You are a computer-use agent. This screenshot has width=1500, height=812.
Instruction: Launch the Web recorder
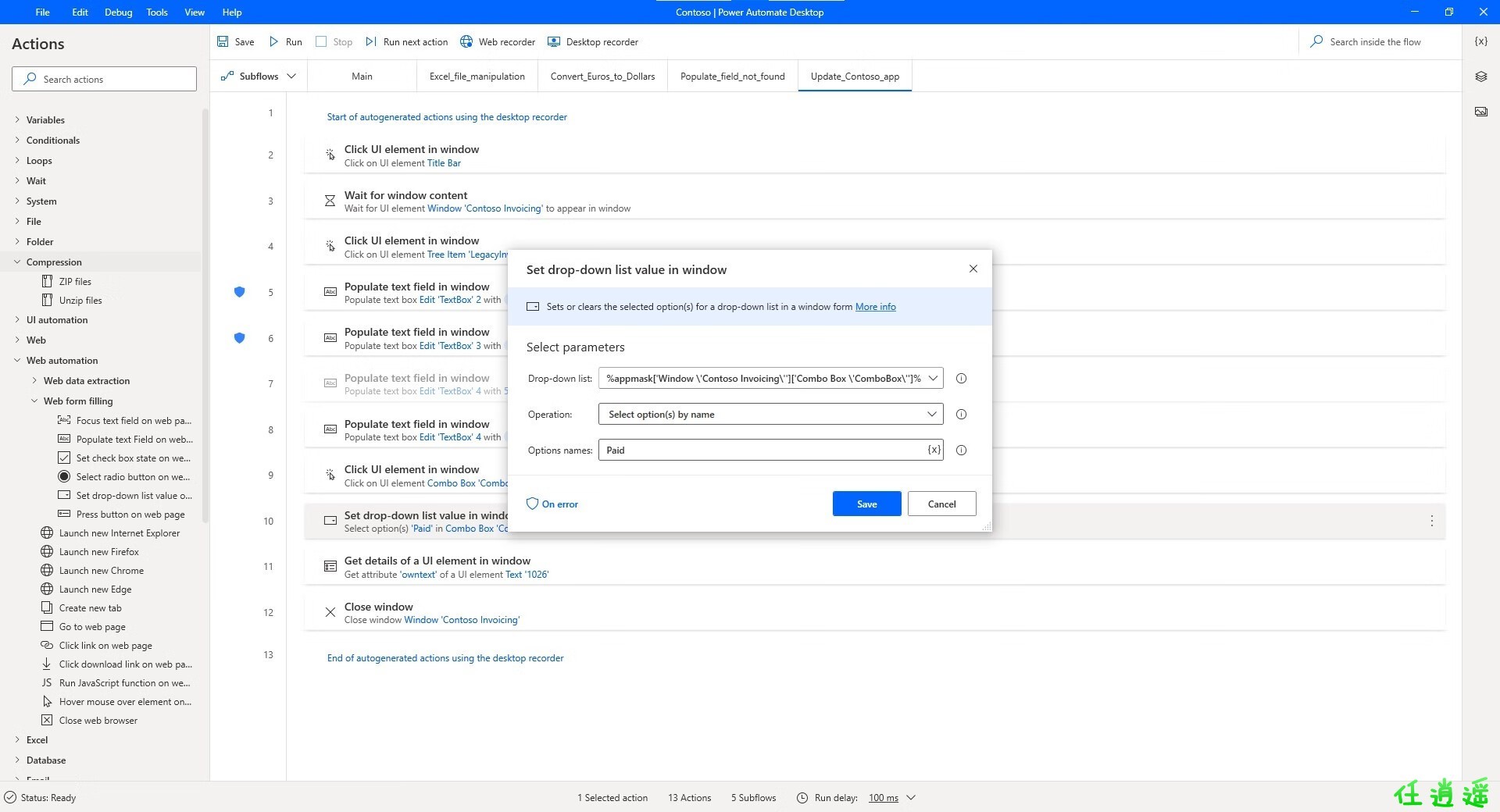[x=498, y=41]
